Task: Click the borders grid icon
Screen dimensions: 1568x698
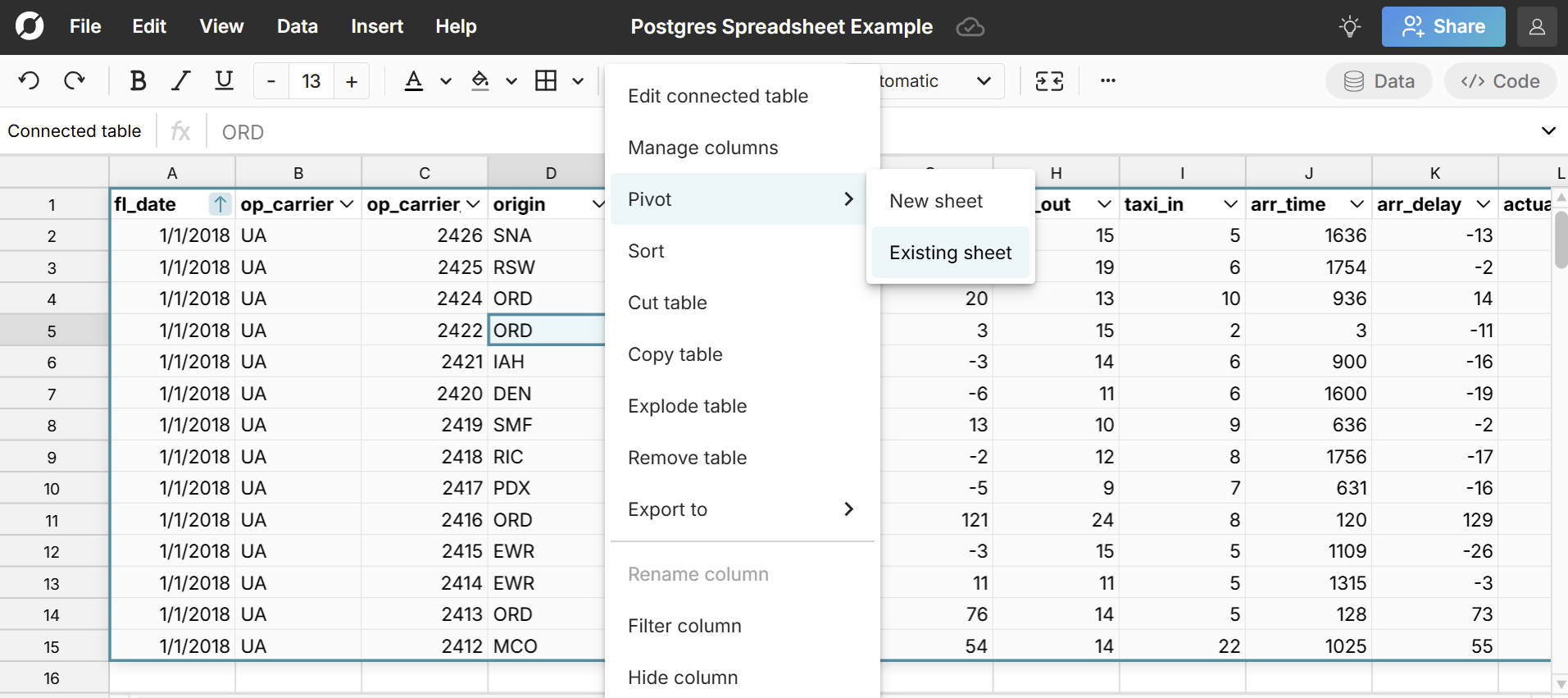Action: tap(546, 80)
